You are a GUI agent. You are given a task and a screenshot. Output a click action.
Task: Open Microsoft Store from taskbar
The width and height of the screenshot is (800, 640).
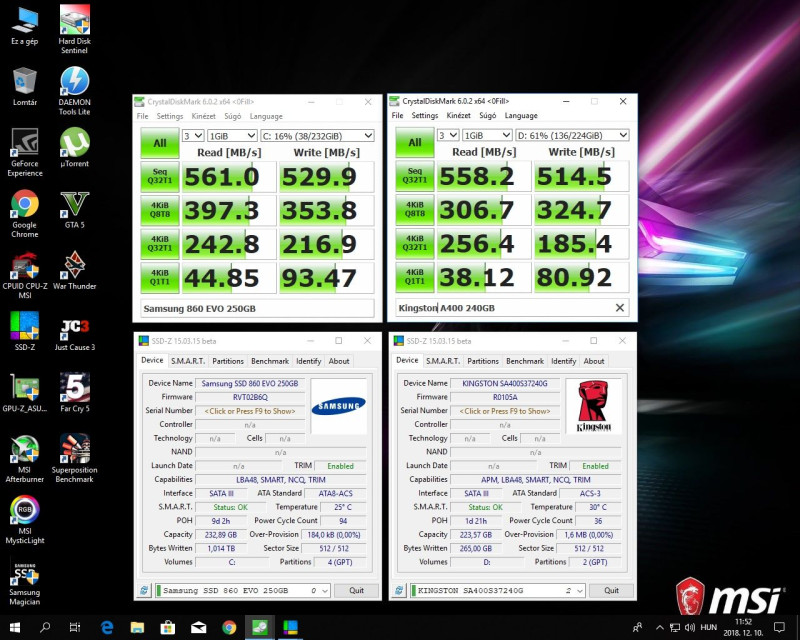coord(167,627)
